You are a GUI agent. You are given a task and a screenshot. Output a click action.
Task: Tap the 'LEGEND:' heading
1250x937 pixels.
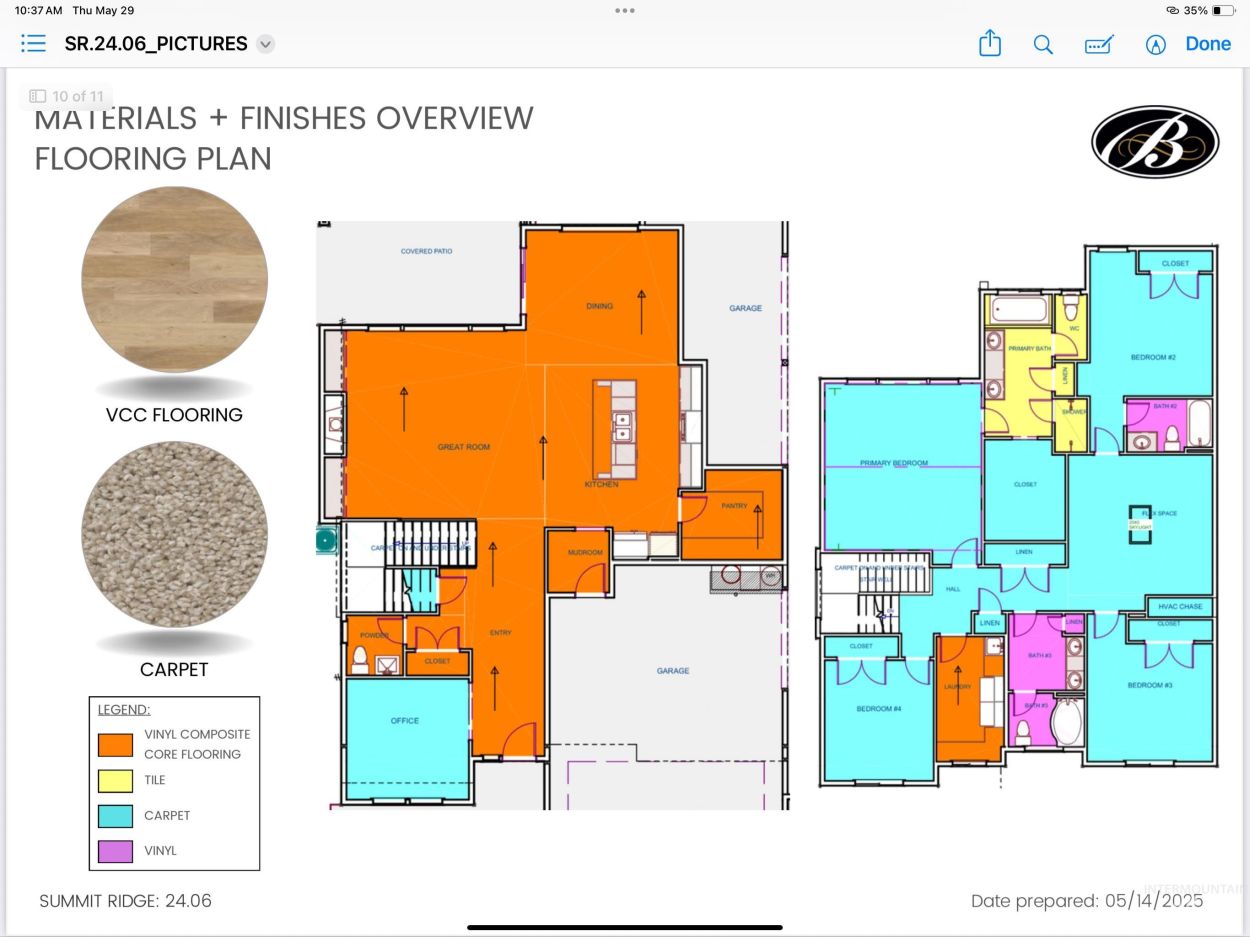[124, 710]
